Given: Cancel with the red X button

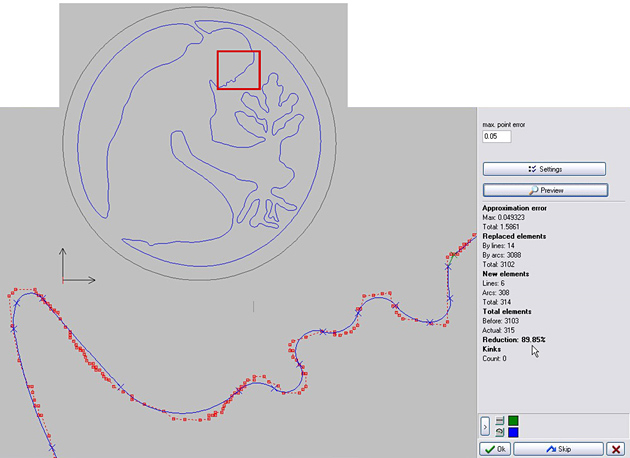Looking at the screenshot, I should point(616,449).
